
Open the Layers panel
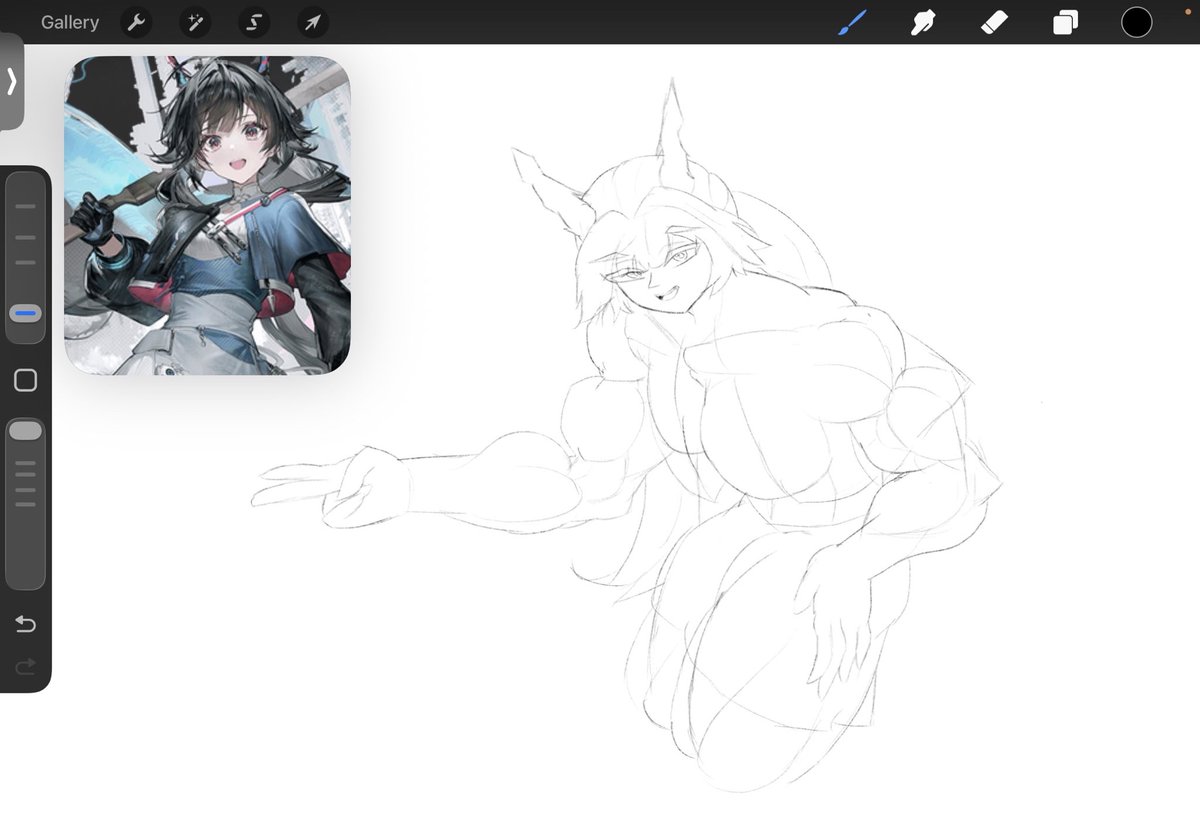coord(1065,22)
